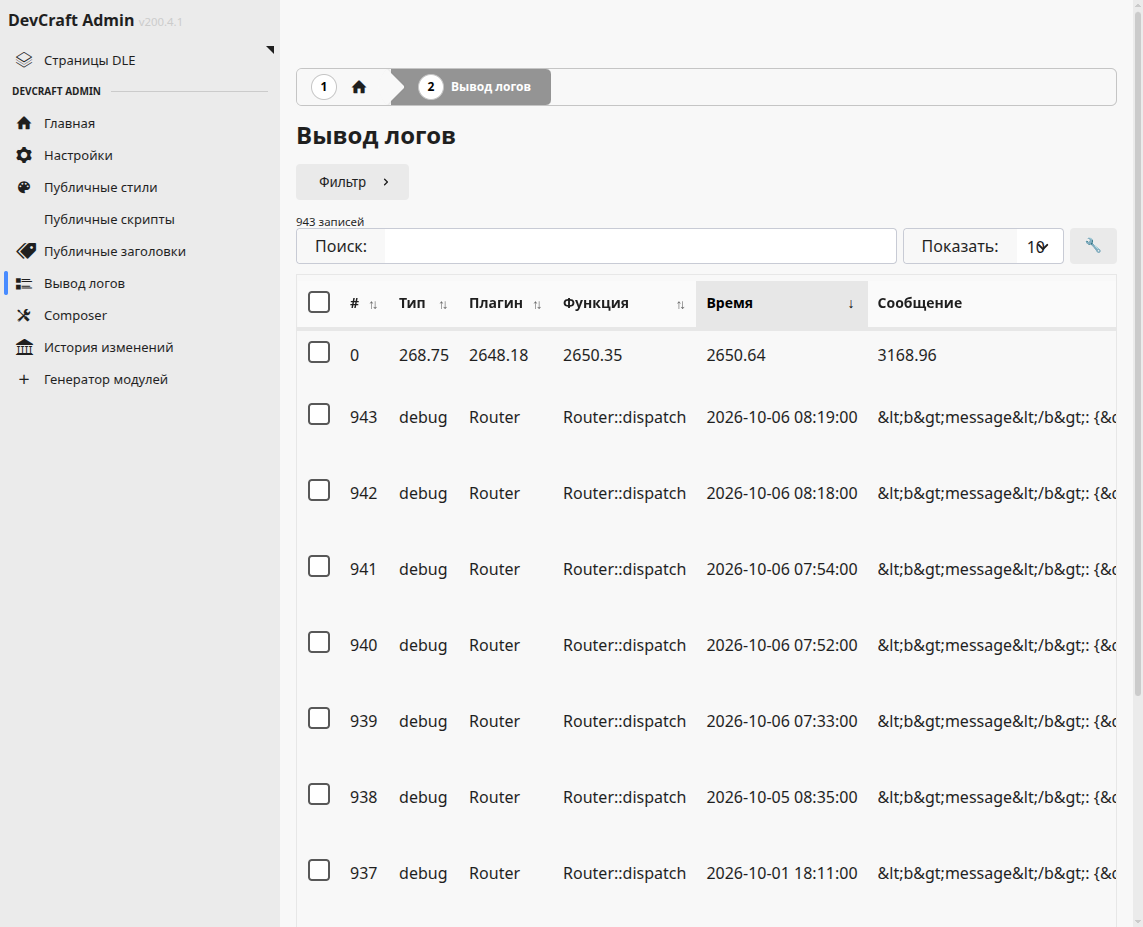Viewport: 1143px width, 927px height.
Task: Select checkbox of log entry 940
Action: [x=319, y=642]
